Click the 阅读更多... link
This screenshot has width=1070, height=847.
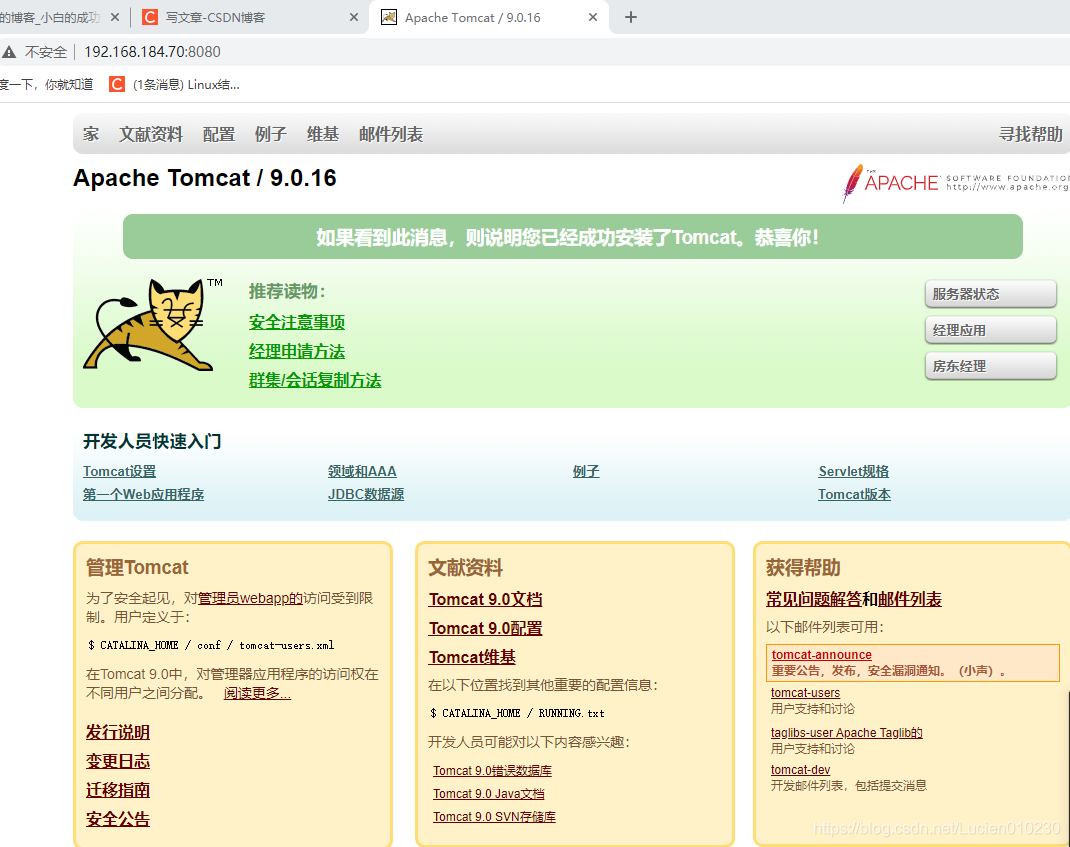pyautogui.click(x=257, y=693)
